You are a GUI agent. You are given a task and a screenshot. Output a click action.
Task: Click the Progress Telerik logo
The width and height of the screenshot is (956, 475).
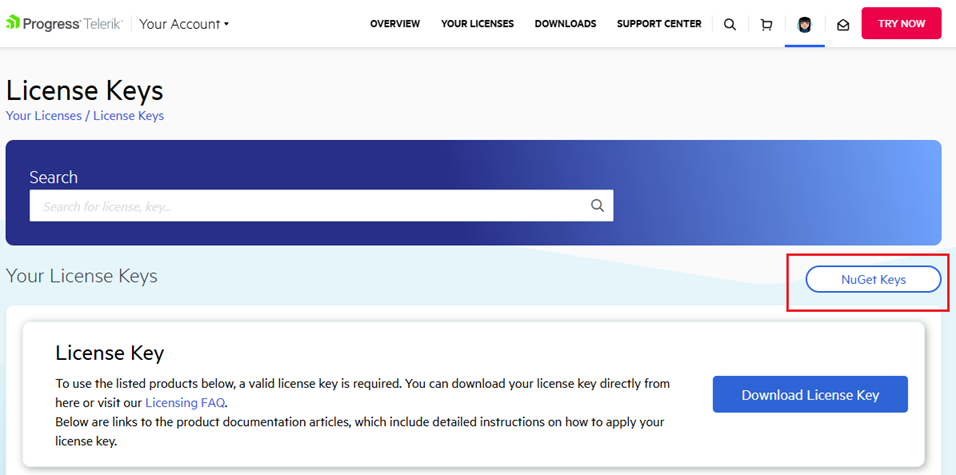[x=64, y=23]
